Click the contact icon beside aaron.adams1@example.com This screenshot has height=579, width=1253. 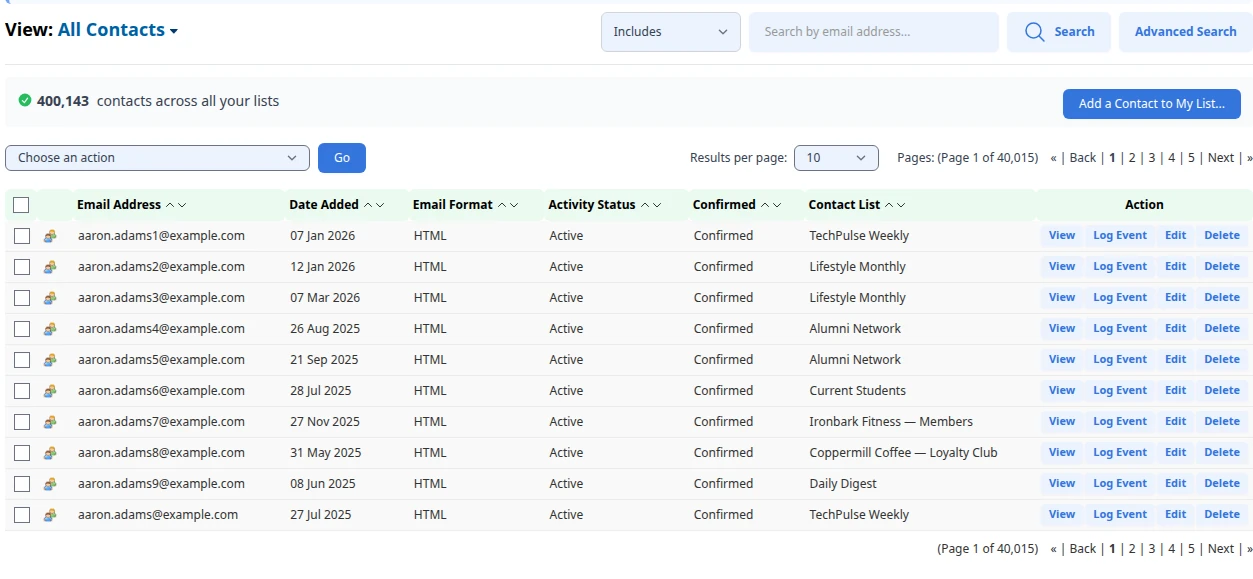coord(50,236)
